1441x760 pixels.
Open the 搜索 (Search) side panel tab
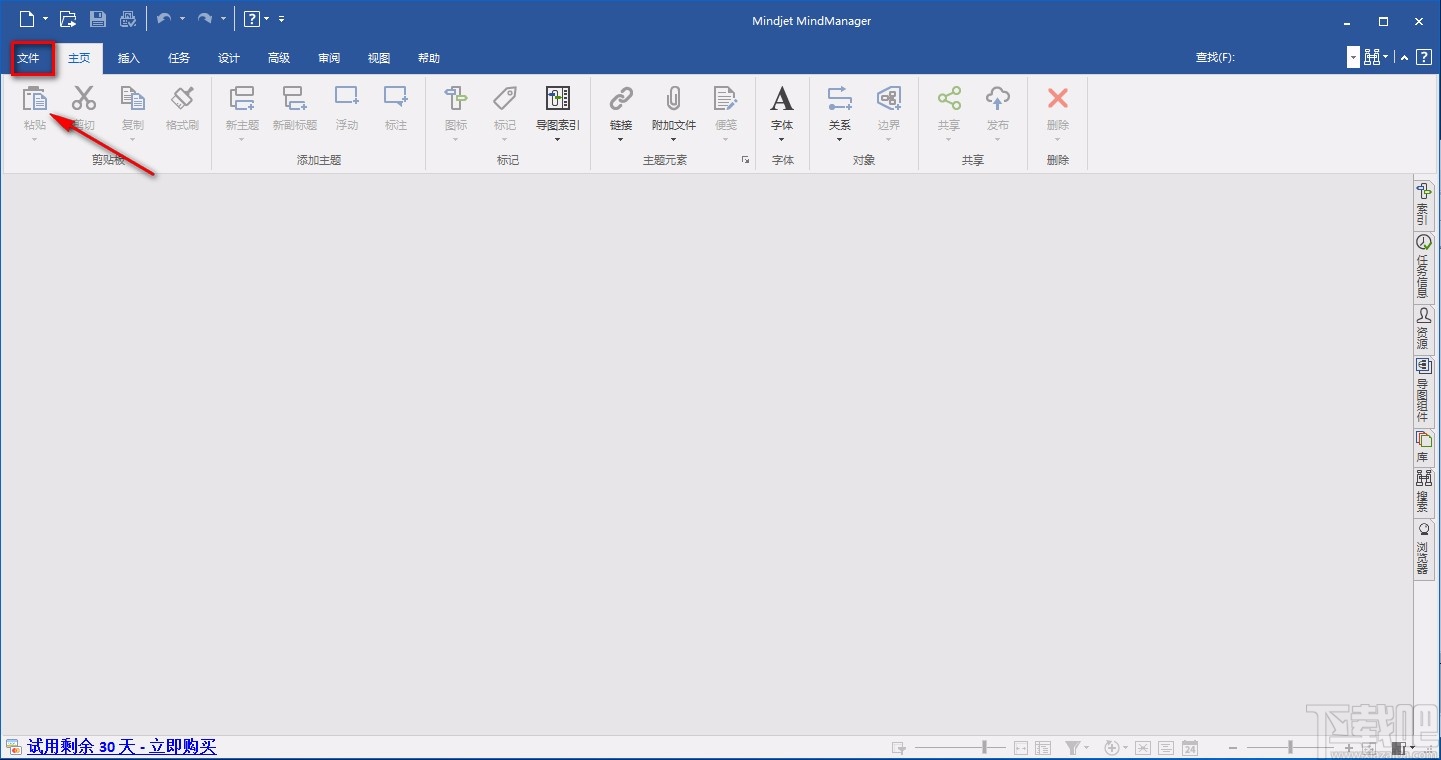pos(1423,492)
